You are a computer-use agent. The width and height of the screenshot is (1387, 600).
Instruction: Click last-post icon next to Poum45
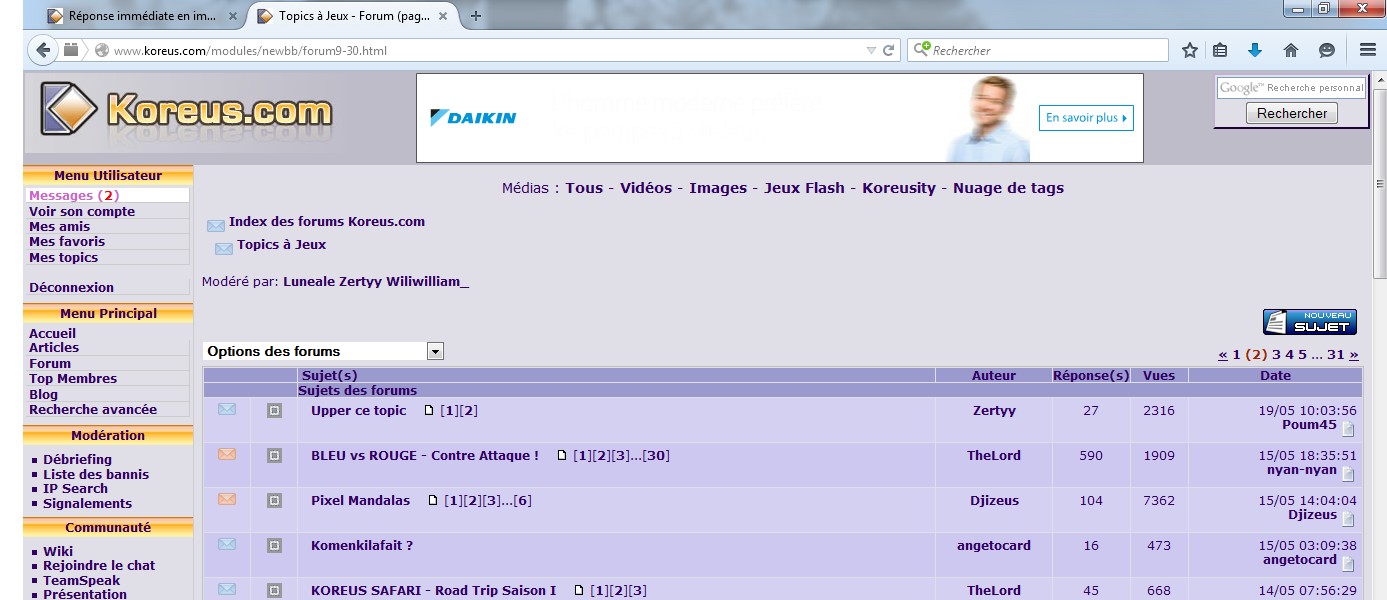pyautogui.click(x=1348, y=429)
